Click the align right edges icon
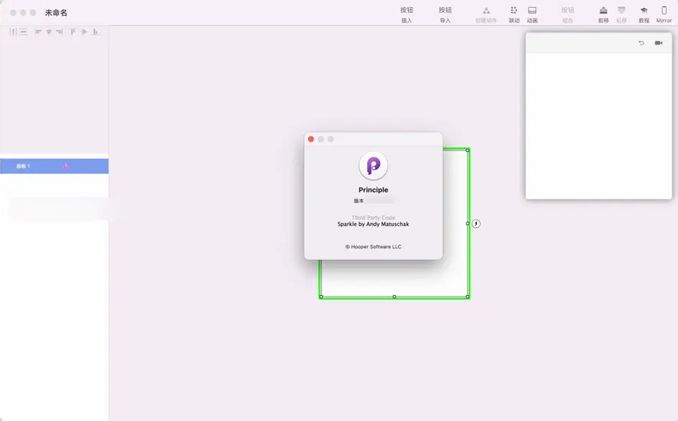 (60, 32)
